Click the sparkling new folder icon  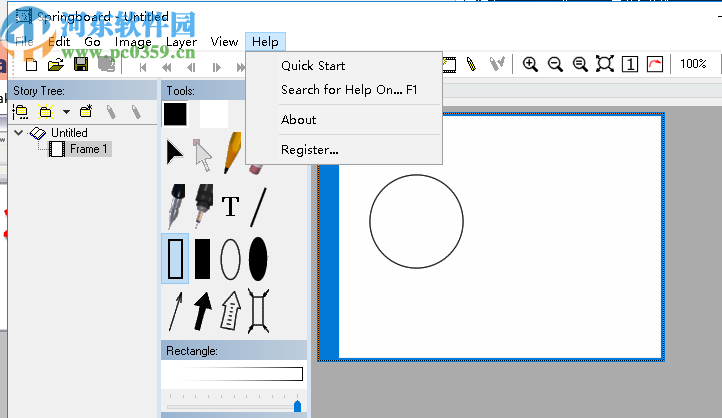pos(46,111)
